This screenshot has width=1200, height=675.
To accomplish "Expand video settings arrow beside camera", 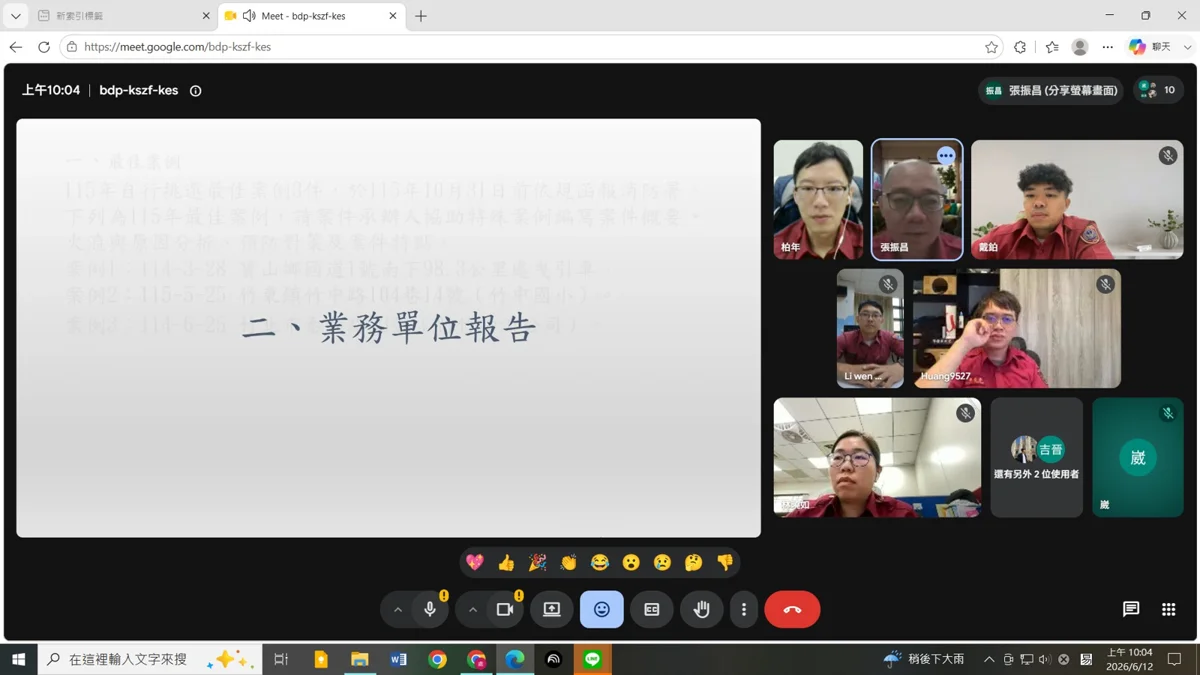I will coord(473,610).
